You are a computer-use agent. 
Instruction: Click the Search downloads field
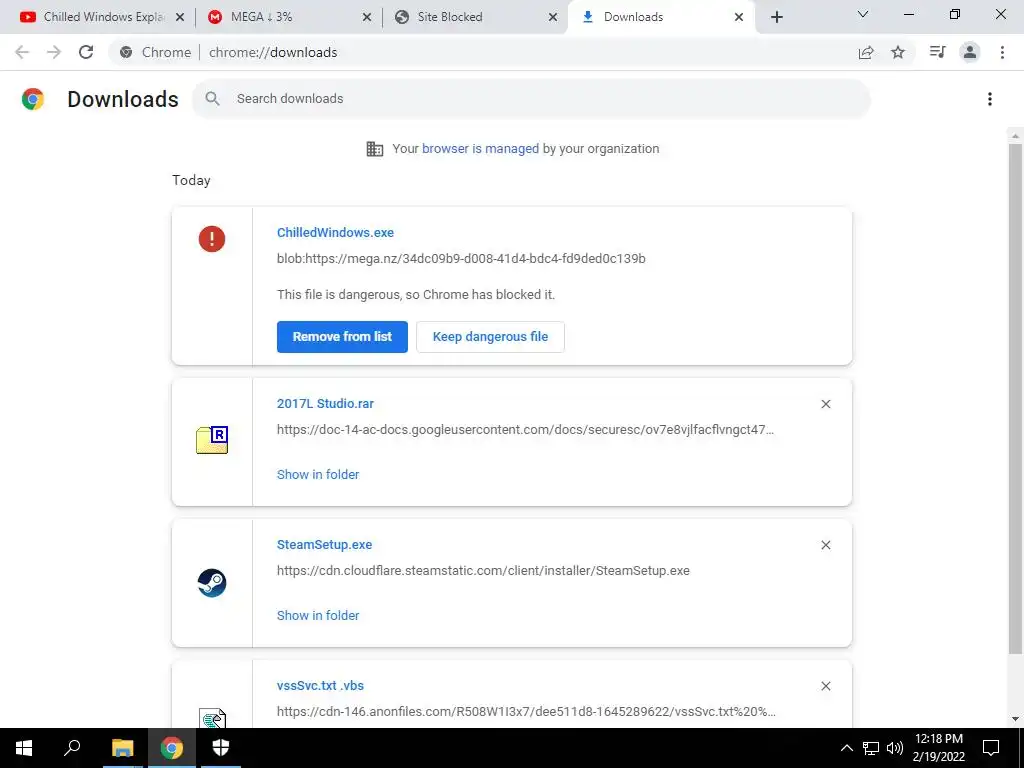pyautogui.click(x=531, y=99)
